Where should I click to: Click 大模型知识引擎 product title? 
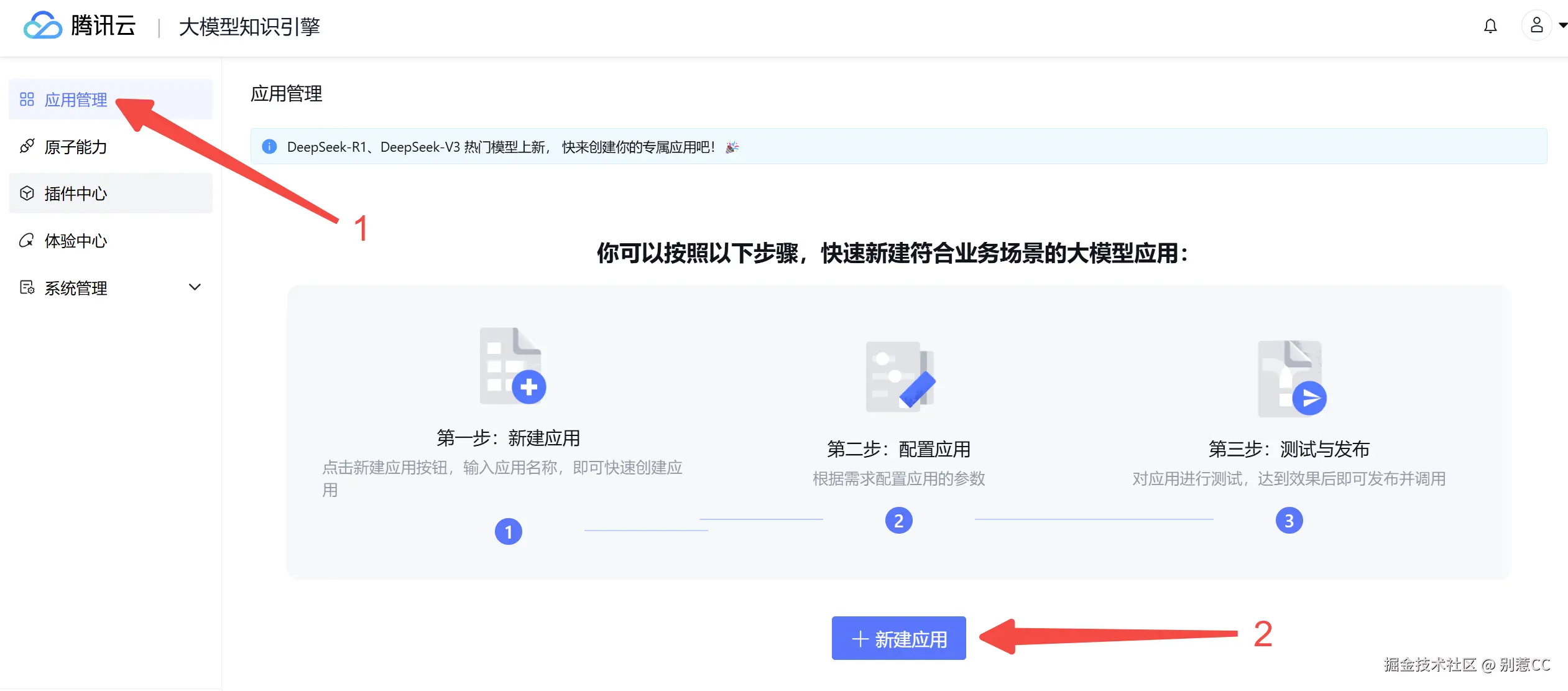point(249,27)
